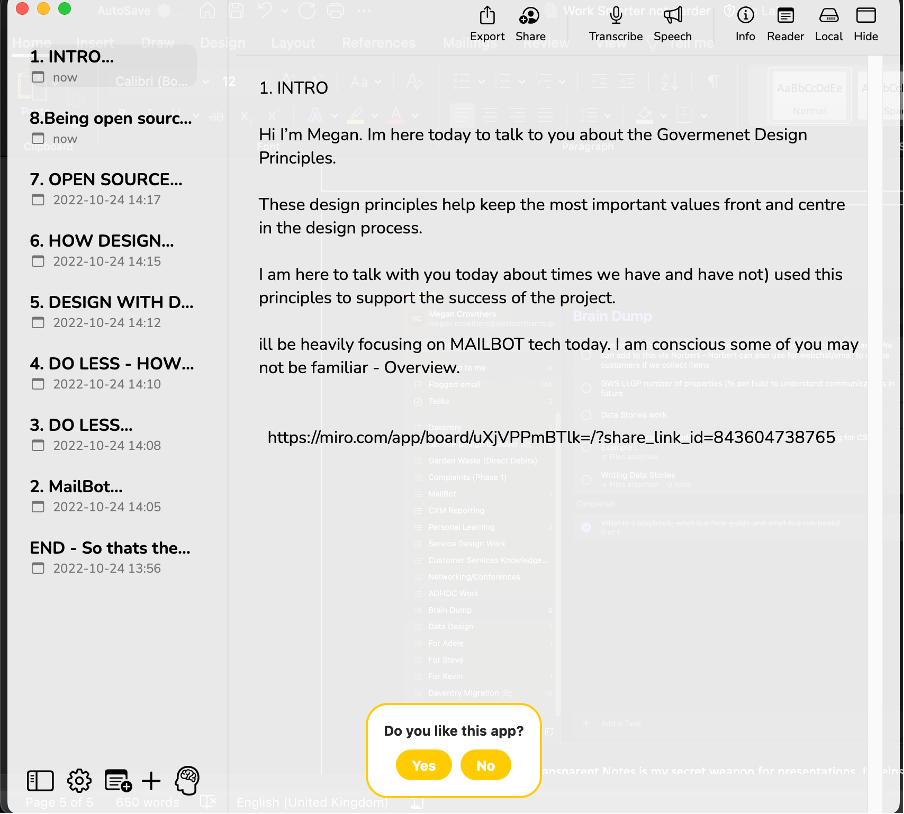Screen dimensions: 904x814
Task: Switch to Word's References ribbon tab
Action: [x=378, y=43]
